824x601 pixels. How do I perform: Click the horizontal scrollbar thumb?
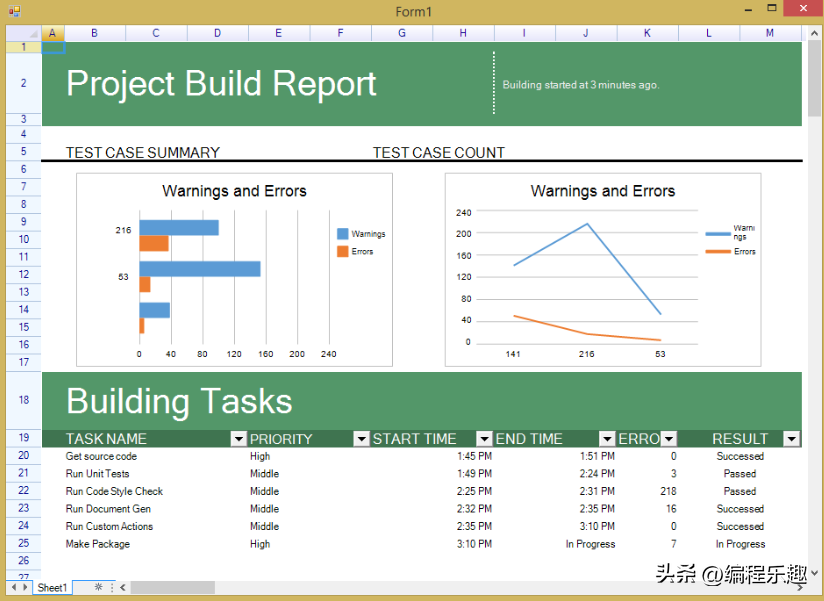[x=173, y=587]
